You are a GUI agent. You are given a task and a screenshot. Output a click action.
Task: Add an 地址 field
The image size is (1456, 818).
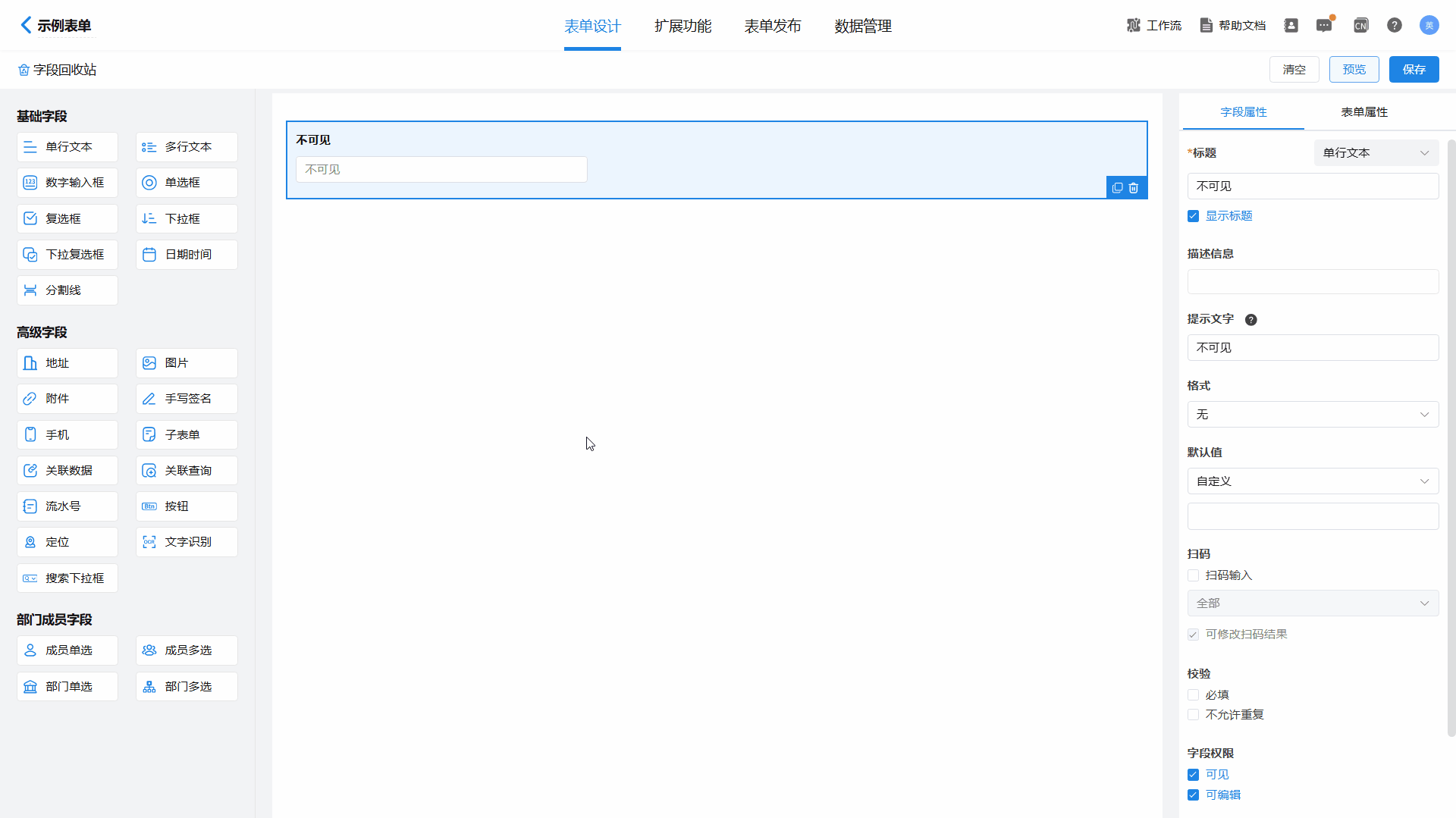[67, 363]
